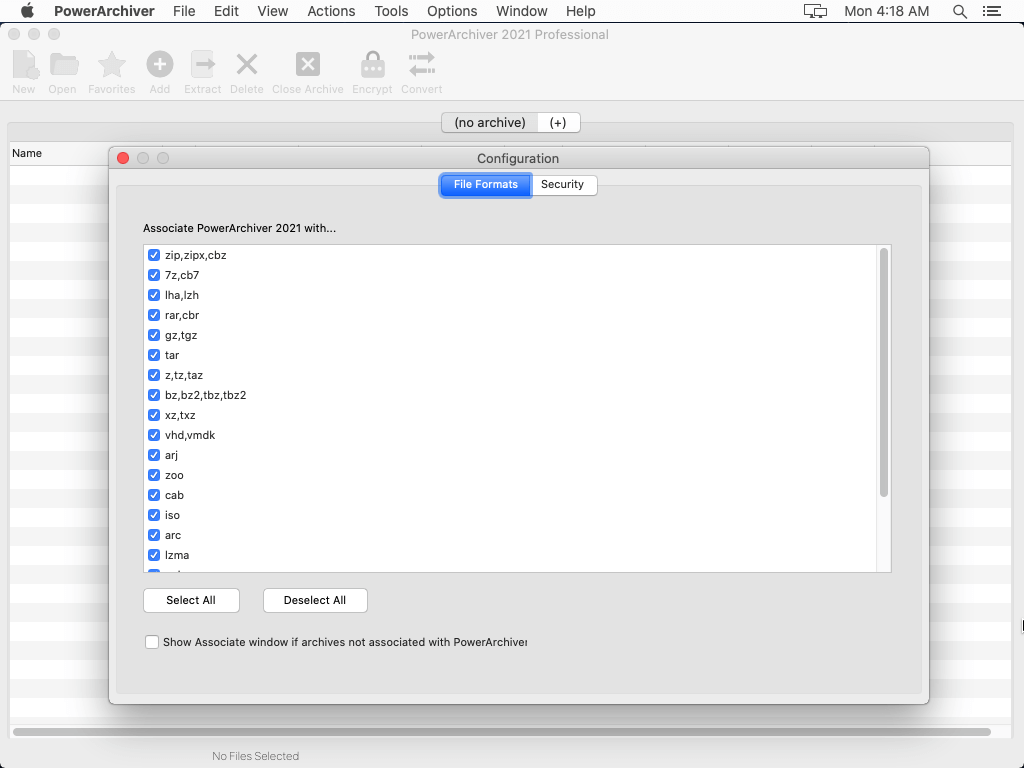The width and height of the screenshot is (1024, 768).
Task: Toggle the lha,lzh association checkbox
Action: pyautogui.click(x=154, y=295)
